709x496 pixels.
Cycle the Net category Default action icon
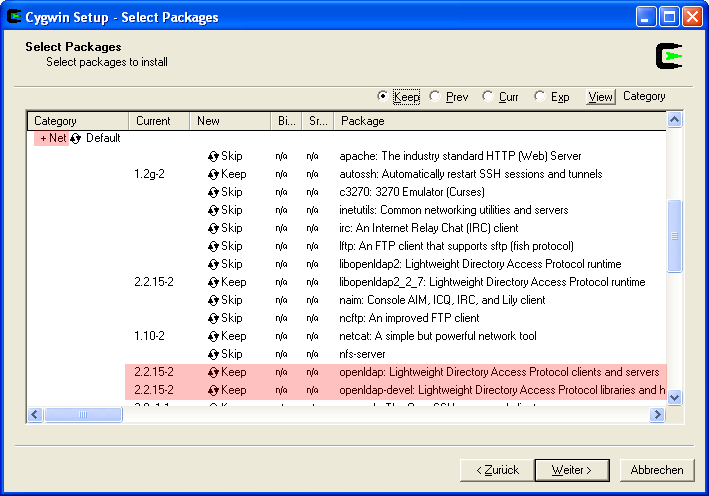76,138
